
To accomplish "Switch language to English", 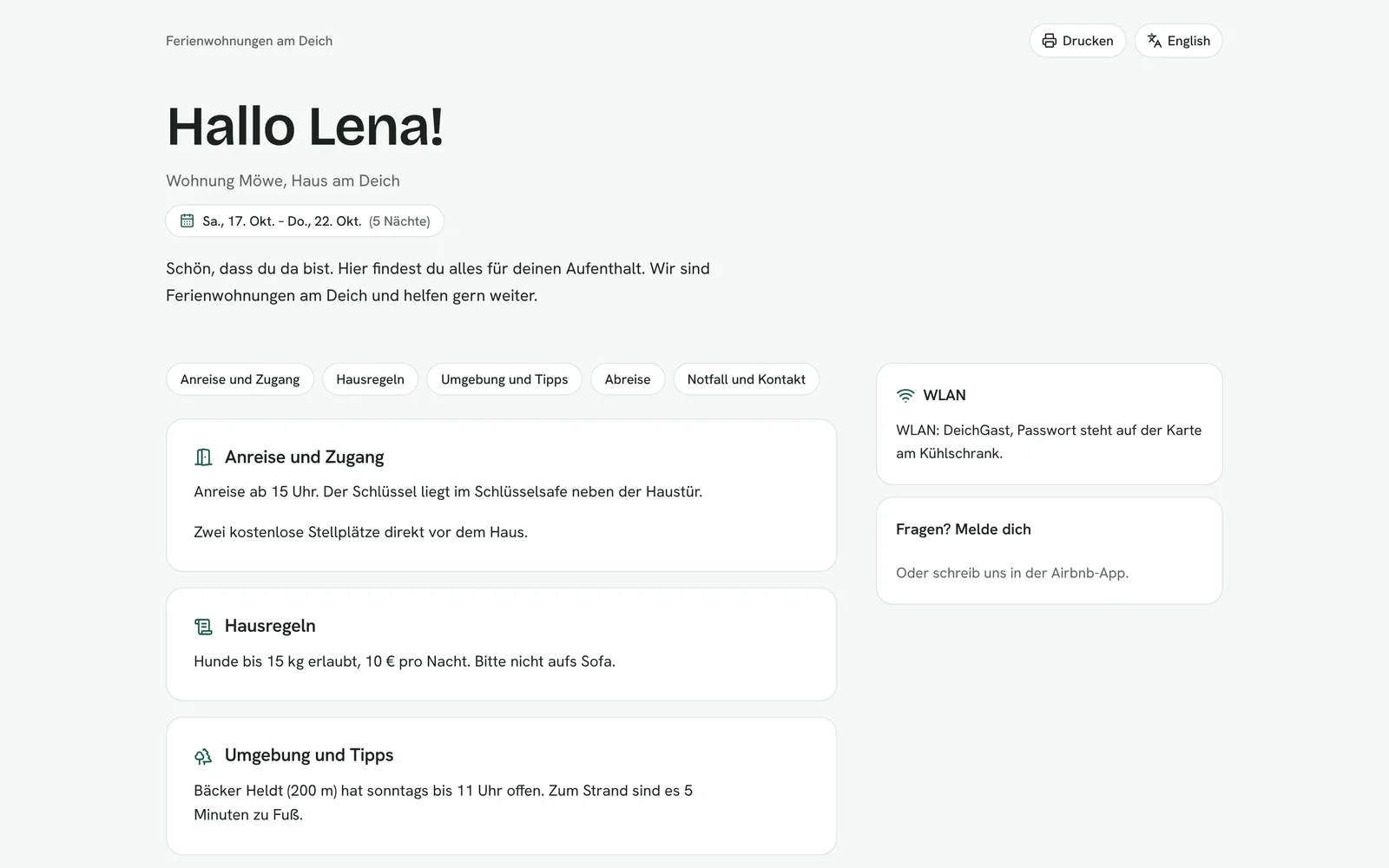I will click(1178, 41).
